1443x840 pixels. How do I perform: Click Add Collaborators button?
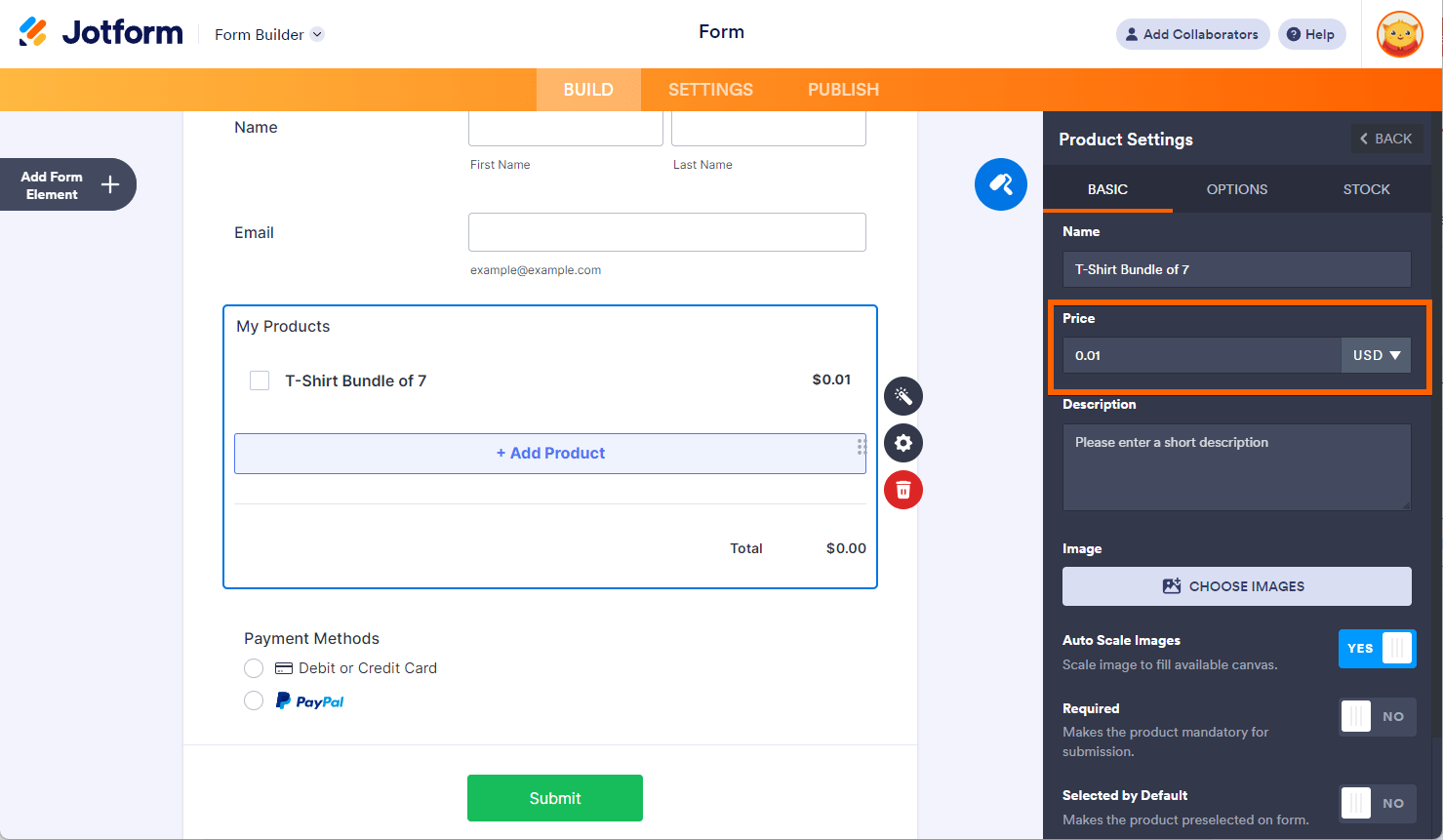coord(1192,34)
